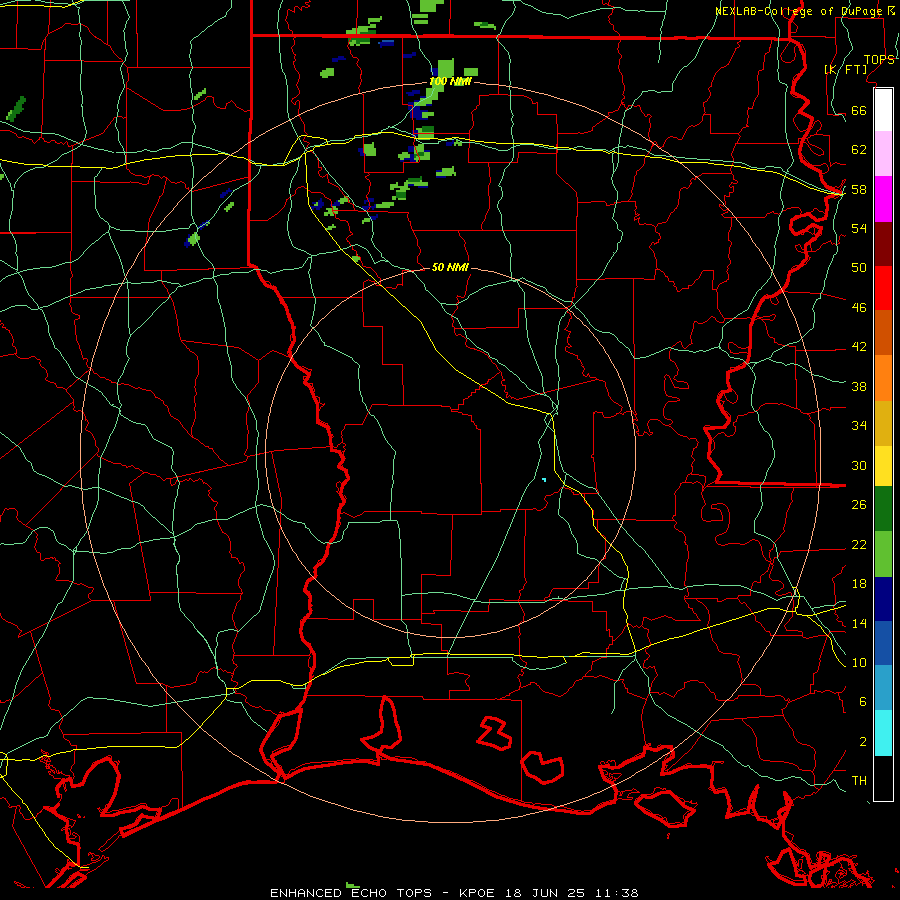The width and height of the screenshot is (900, 900).
Task: Click the "TOPS" legend title
Action: tap(879, 60)
